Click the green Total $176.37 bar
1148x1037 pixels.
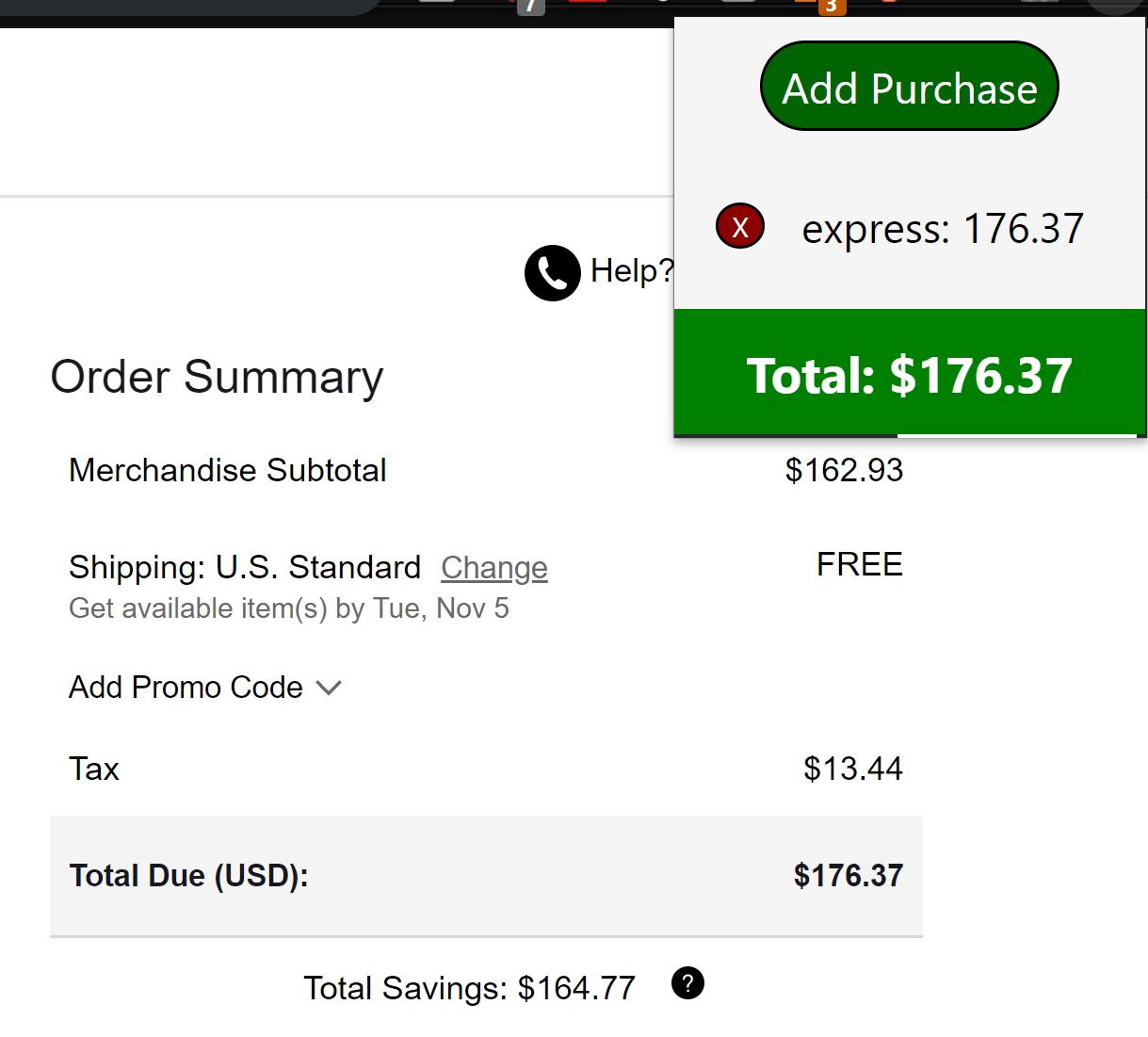[x=909, y=375]
